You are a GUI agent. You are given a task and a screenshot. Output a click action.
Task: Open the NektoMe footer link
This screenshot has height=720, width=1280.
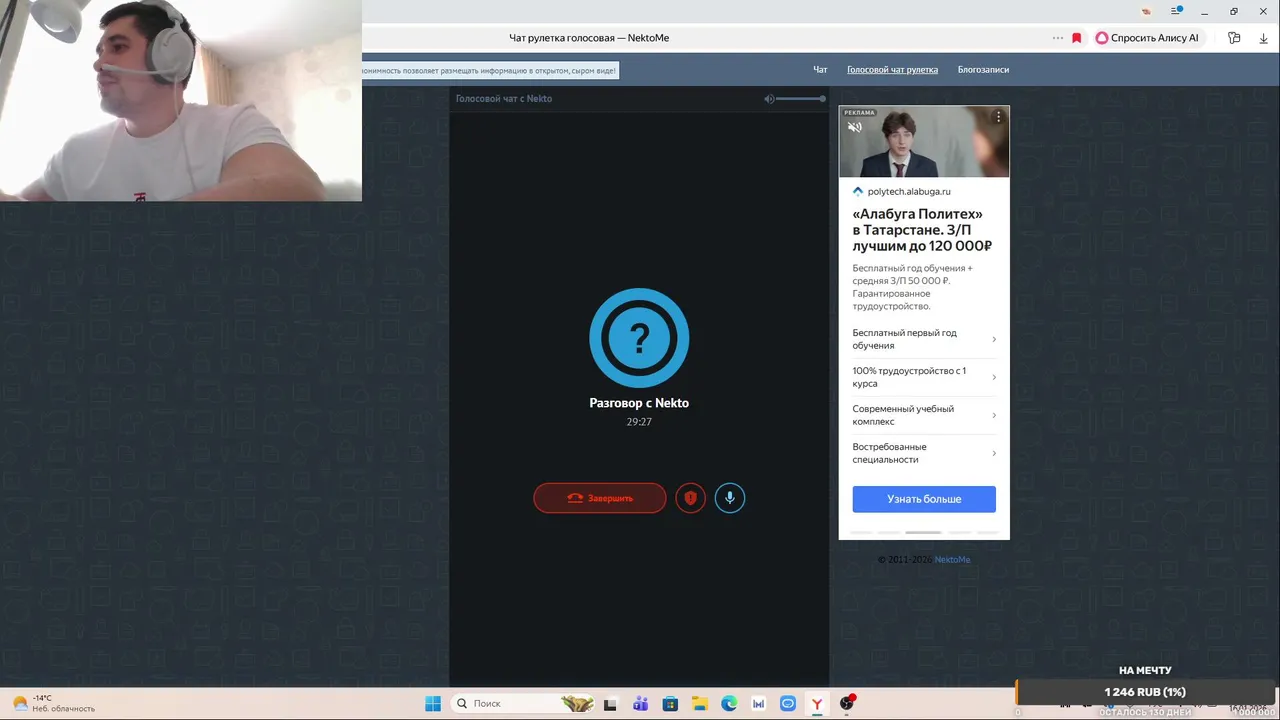[x=952, y=560]
